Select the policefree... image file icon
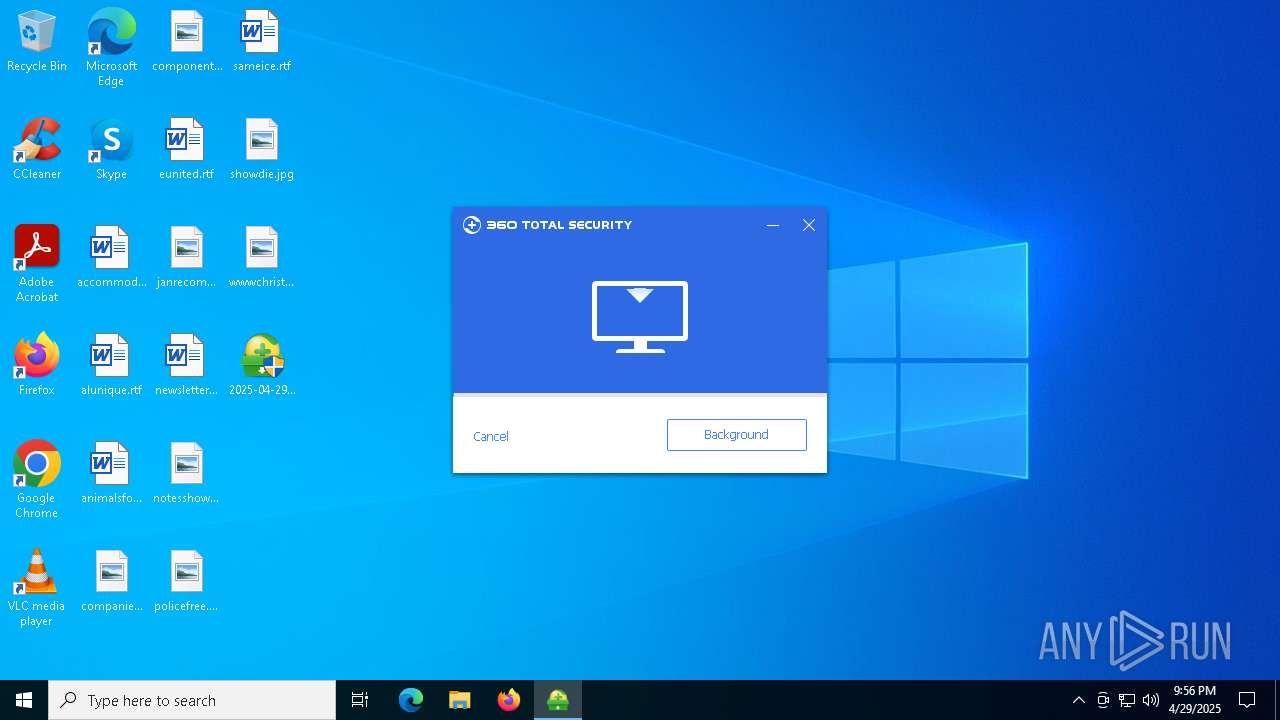Viewport: 1280px width, 720px height. click(x=187, y=582)
